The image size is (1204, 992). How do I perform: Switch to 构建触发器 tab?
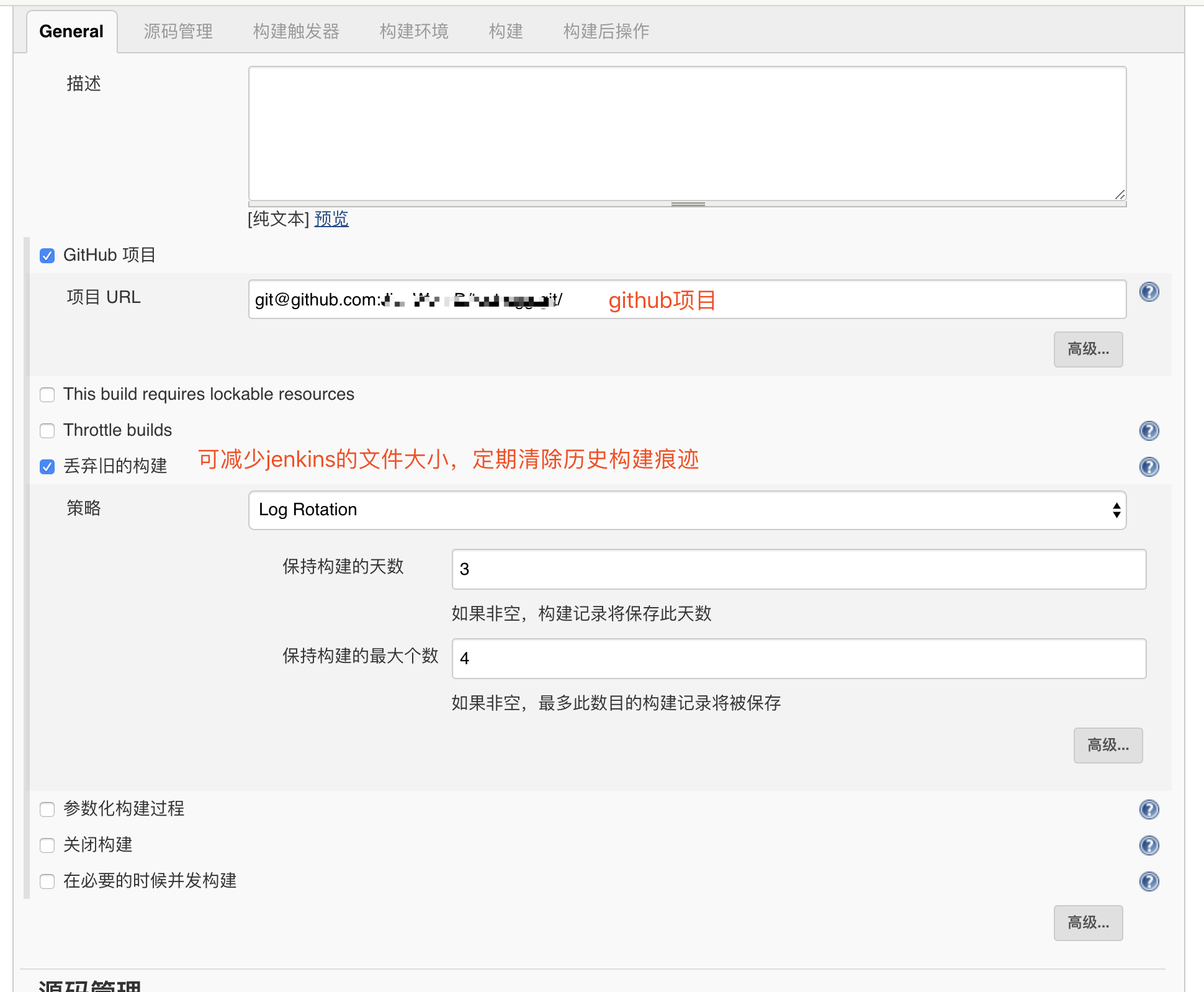click(296, 31)
